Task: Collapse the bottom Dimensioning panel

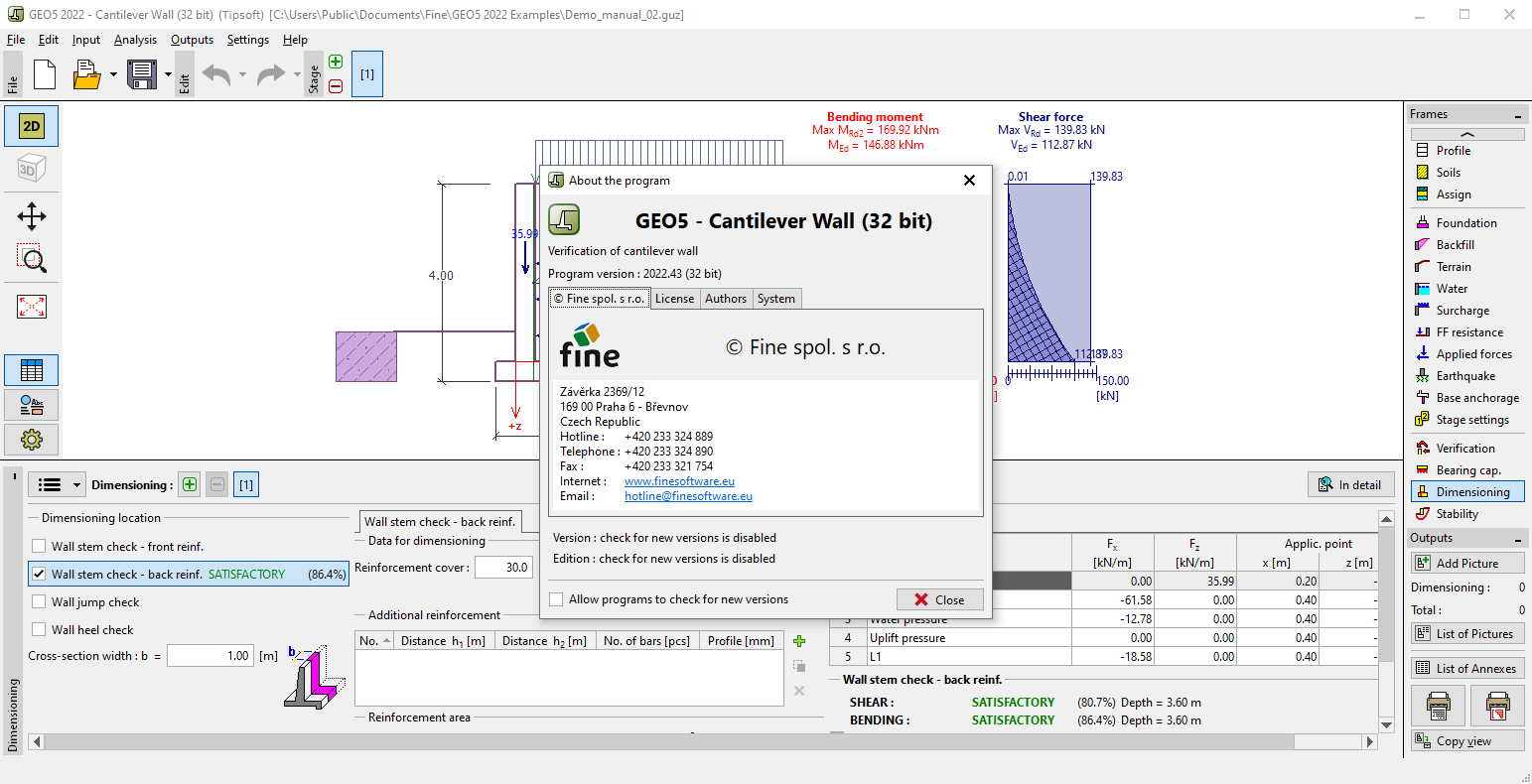Action: click(14, 476)
